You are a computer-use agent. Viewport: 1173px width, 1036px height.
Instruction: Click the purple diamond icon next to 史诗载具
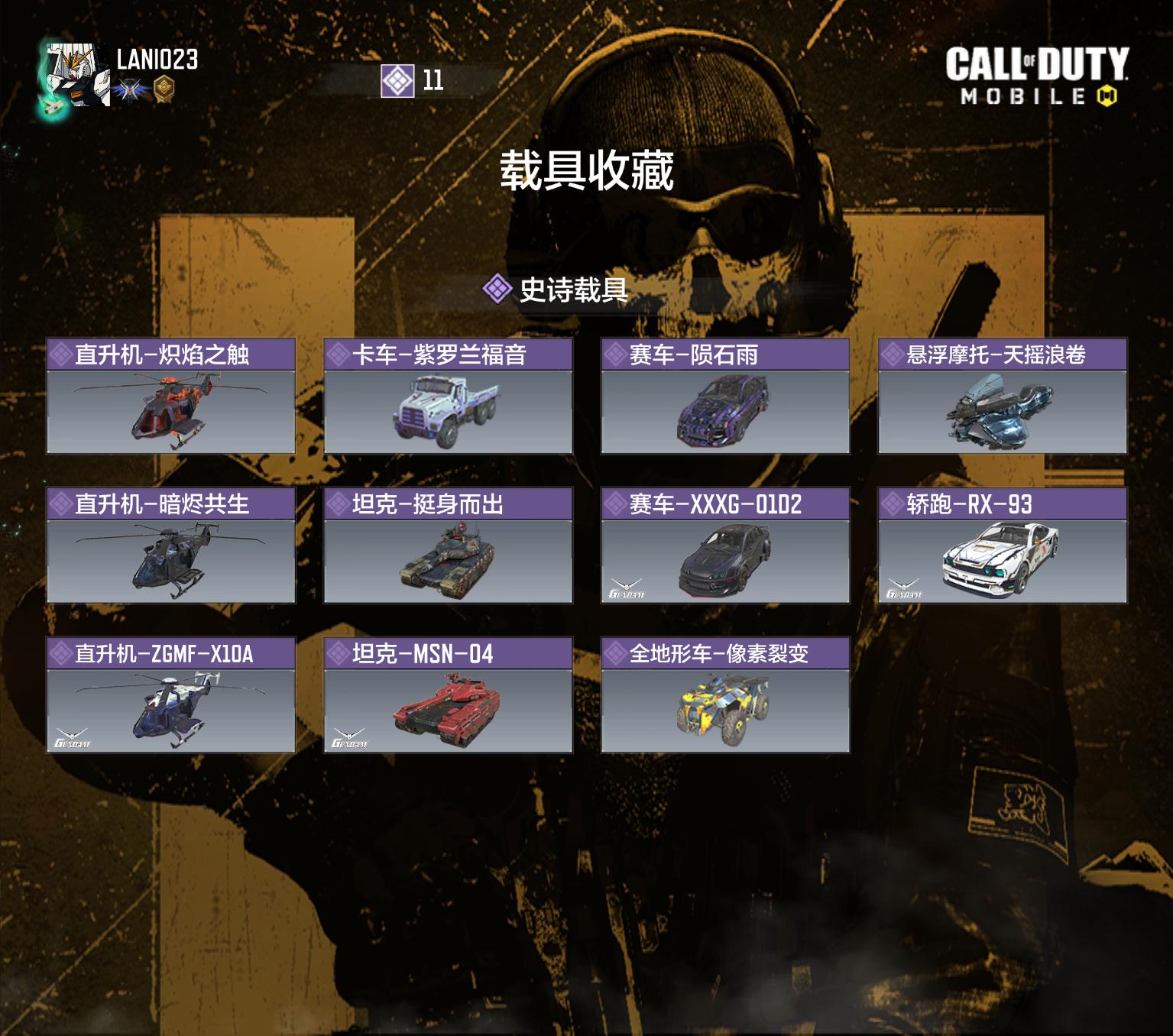pos(497,289)
